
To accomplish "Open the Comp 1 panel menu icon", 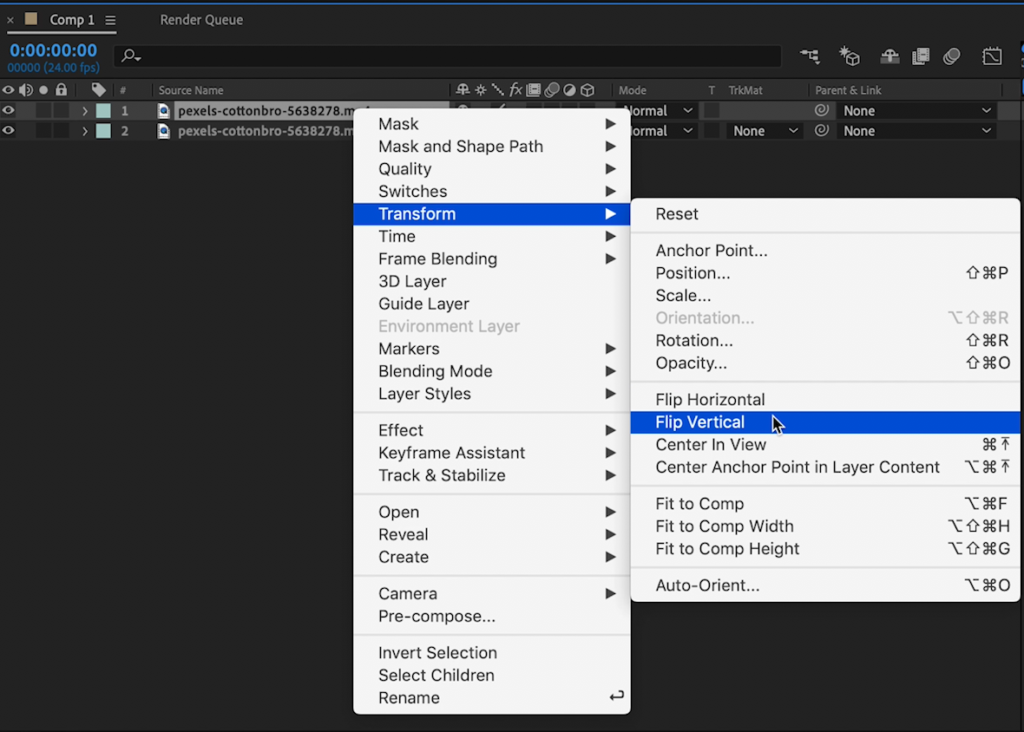I will [x=110, y=20].
